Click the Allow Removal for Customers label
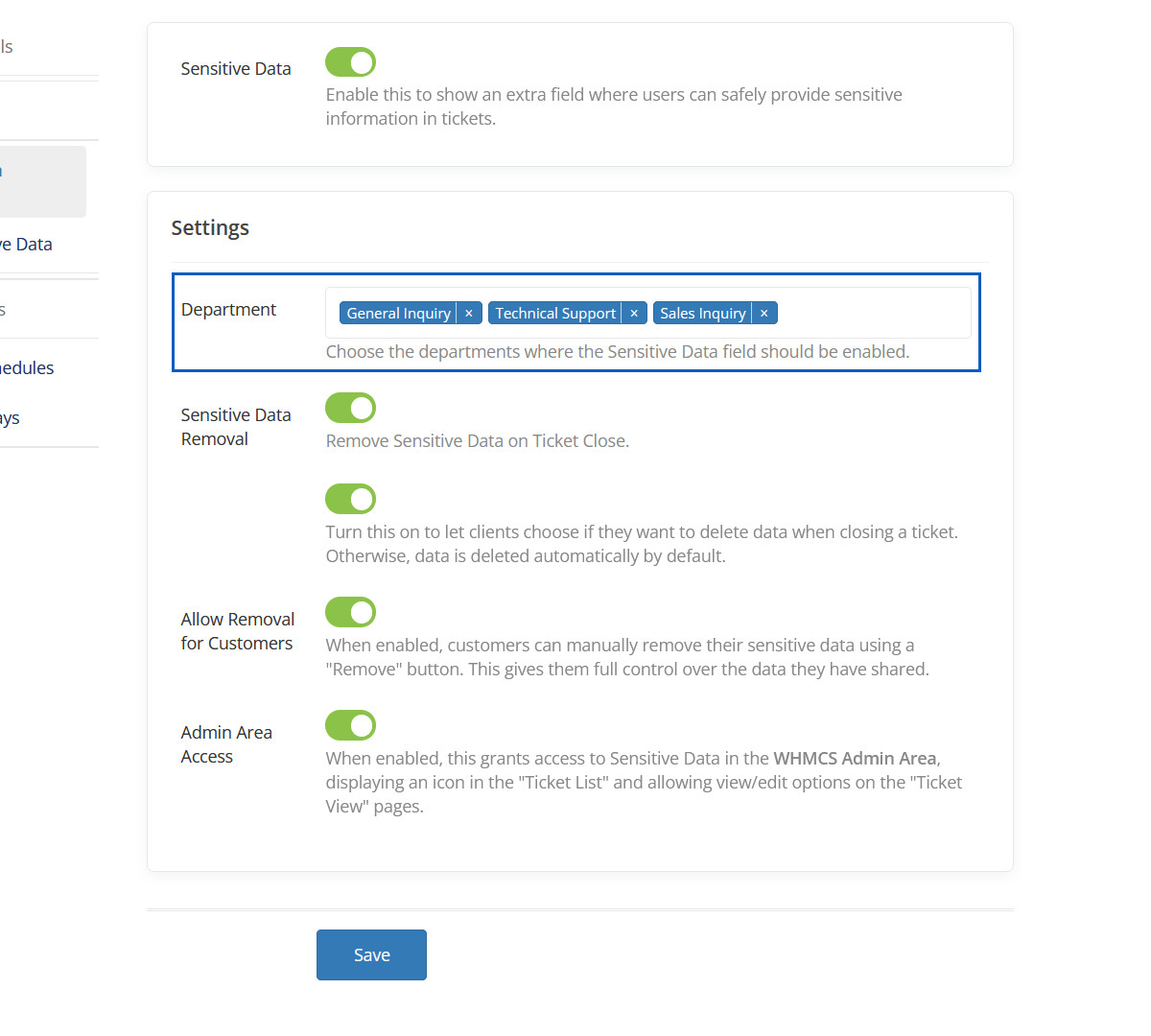 coord(237,631)
